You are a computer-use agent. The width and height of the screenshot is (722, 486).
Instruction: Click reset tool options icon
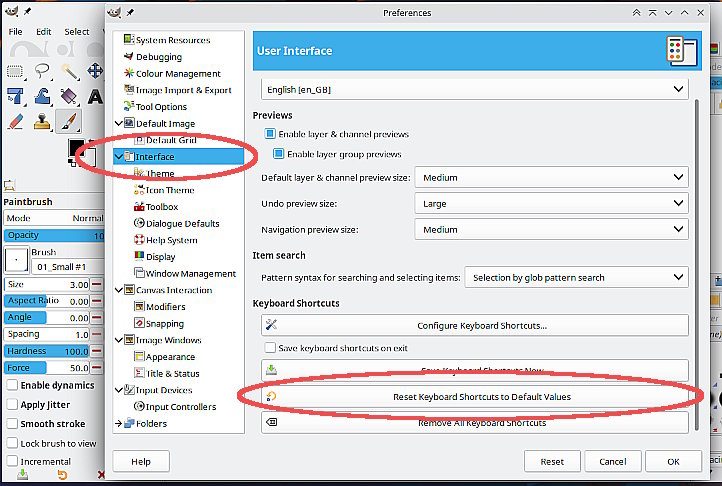click(62, 474)
